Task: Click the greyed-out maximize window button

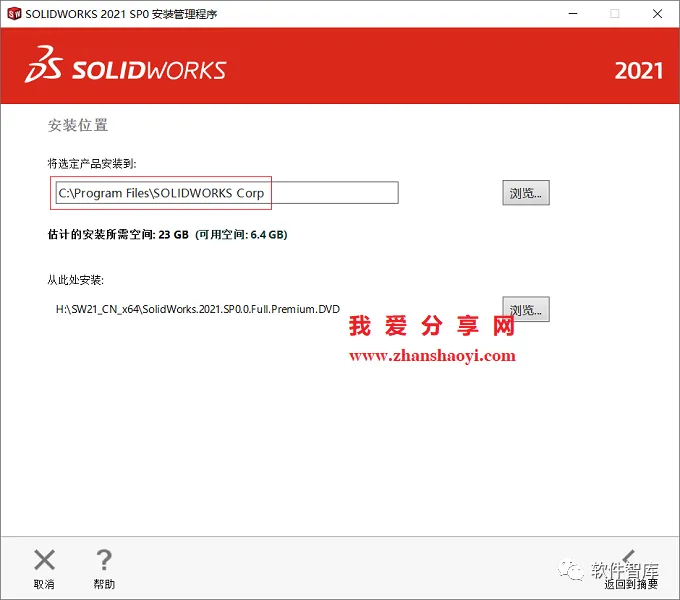Action: pos(615,14)
